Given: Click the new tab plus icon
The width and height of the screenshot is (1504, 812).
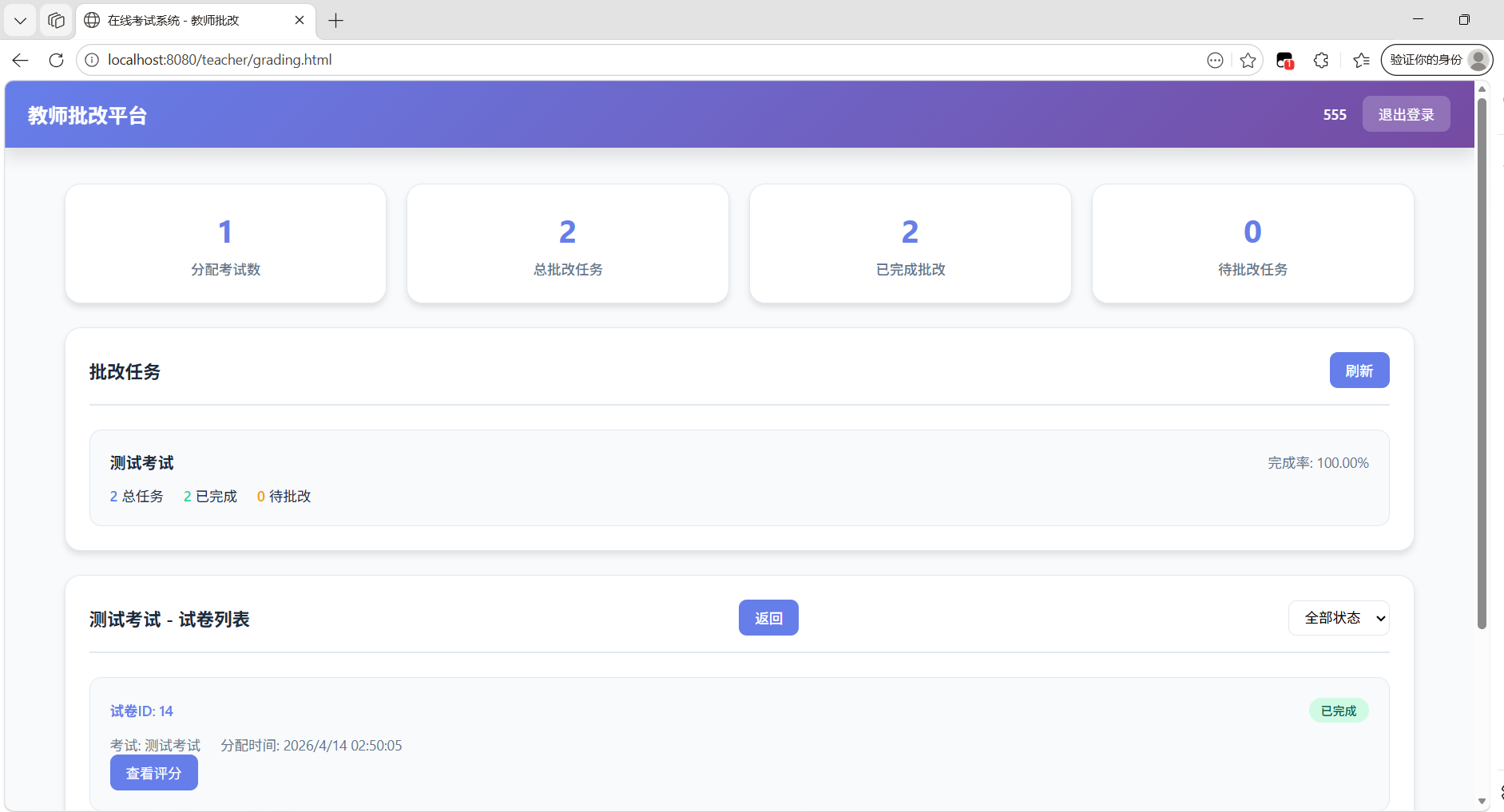Looking at the screenshot, I should tap(336, 21).
